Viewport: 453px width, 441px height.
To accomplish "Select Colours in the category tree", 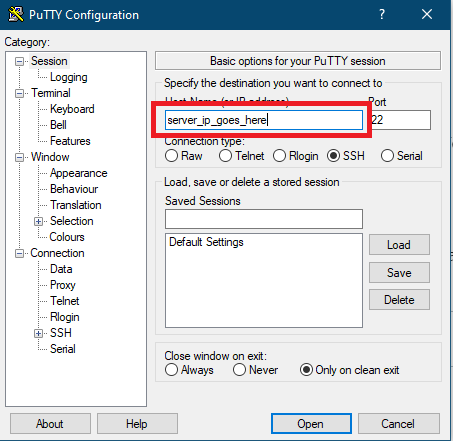I will point(67,237).
